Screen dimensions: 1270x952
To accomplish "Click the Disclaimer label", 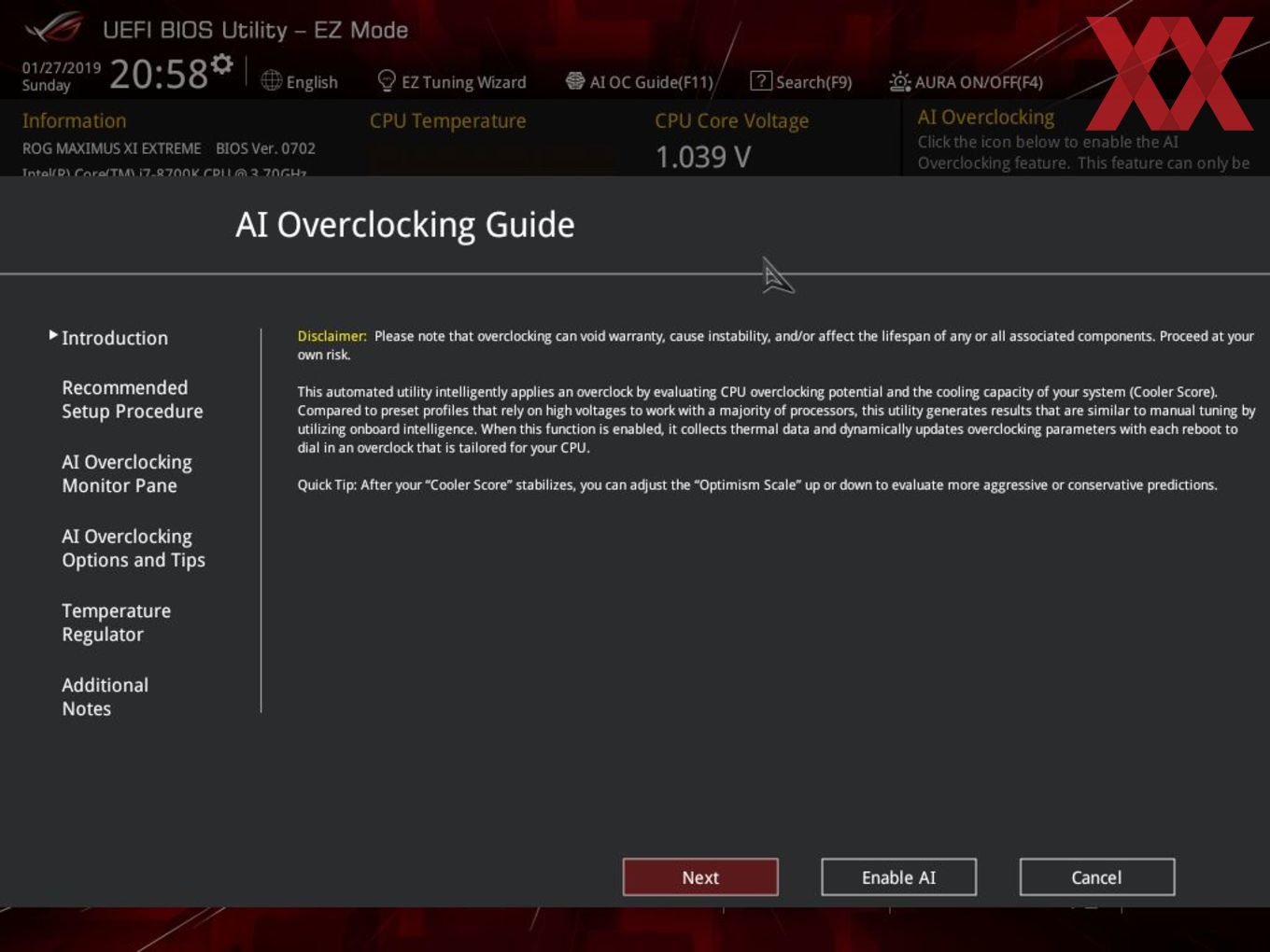I will pos(332,336).
